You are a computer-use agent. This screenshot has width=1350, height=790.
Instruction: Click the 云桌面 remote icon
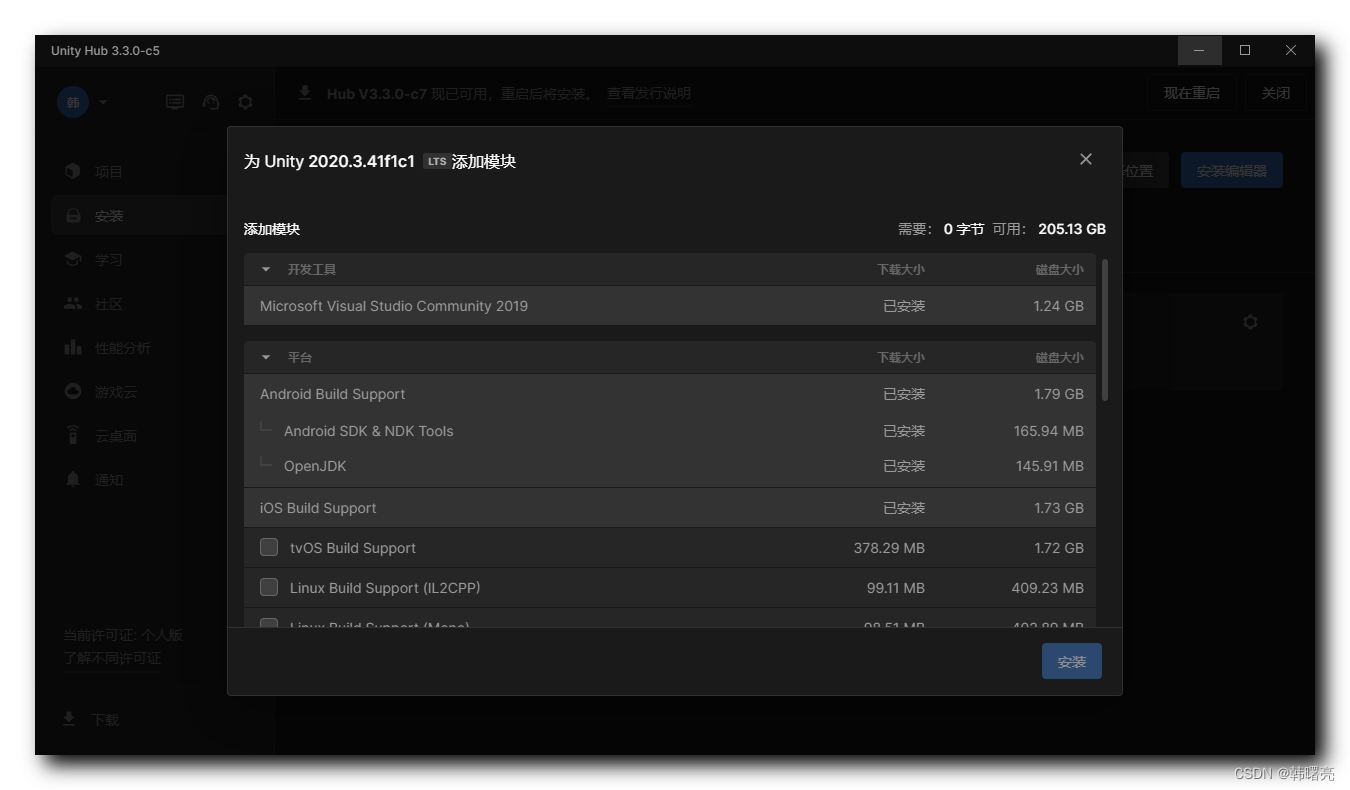click(x=73, y=435)
